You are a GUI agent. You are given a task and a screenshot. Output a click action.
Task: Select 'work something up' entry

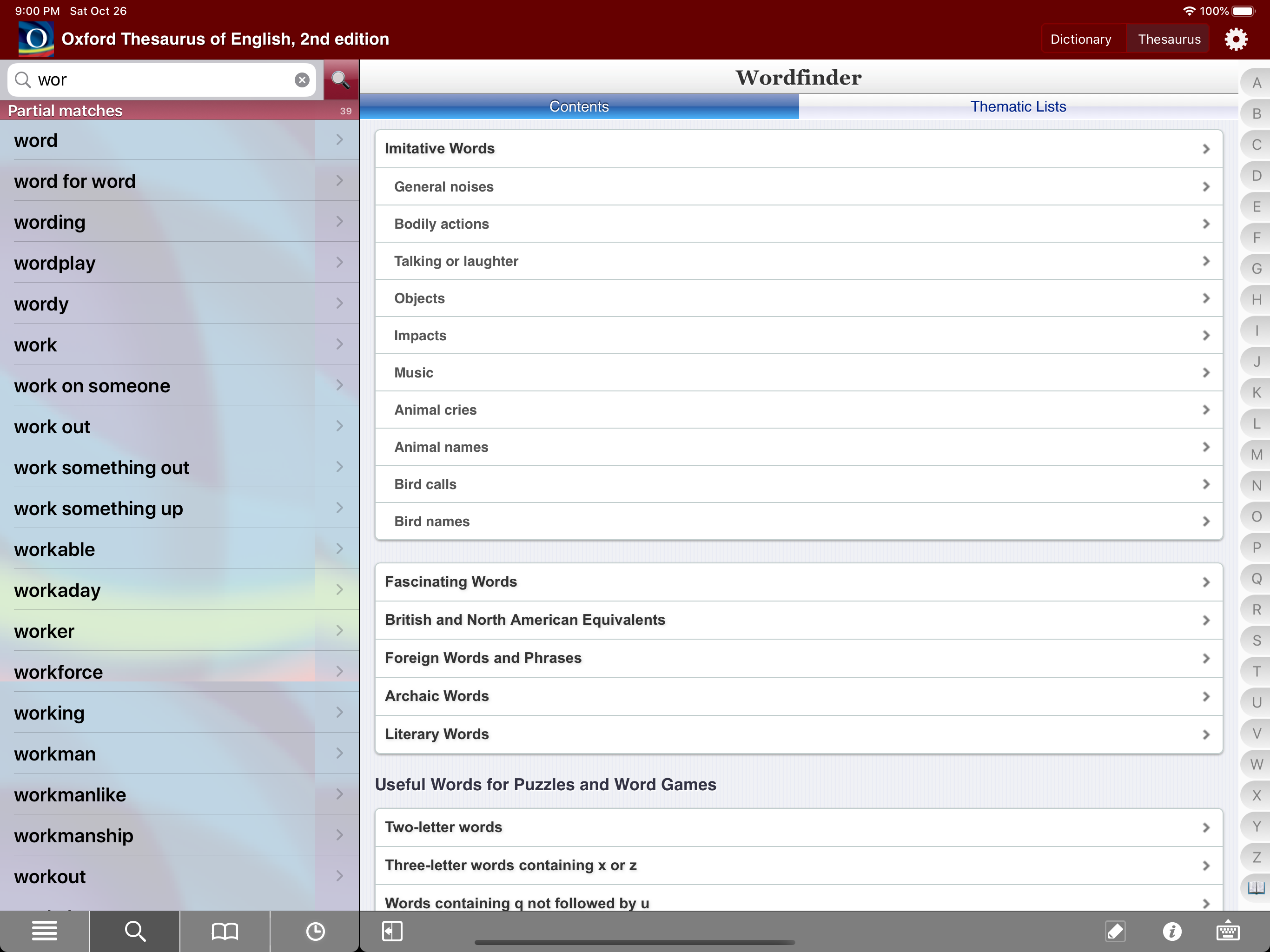(x=179, y=508)
